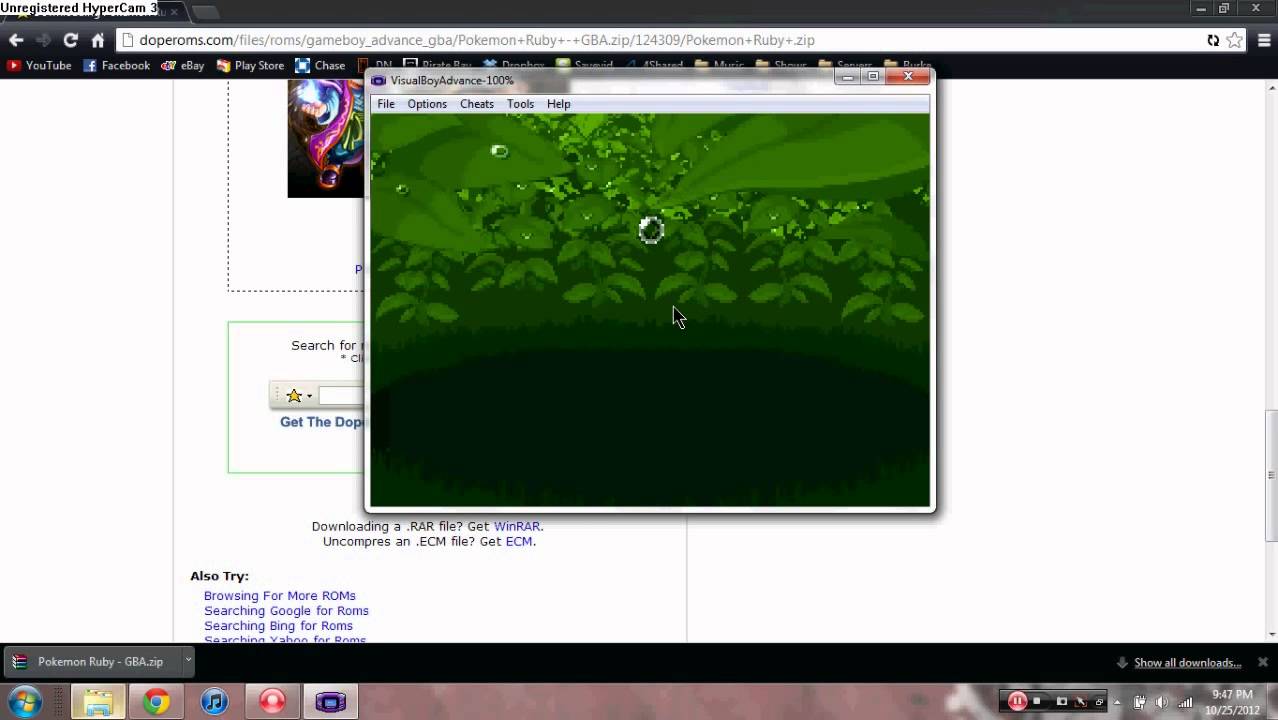Open the eBay bookmark
Screen dimensions: 1278x720
(183, 65)
